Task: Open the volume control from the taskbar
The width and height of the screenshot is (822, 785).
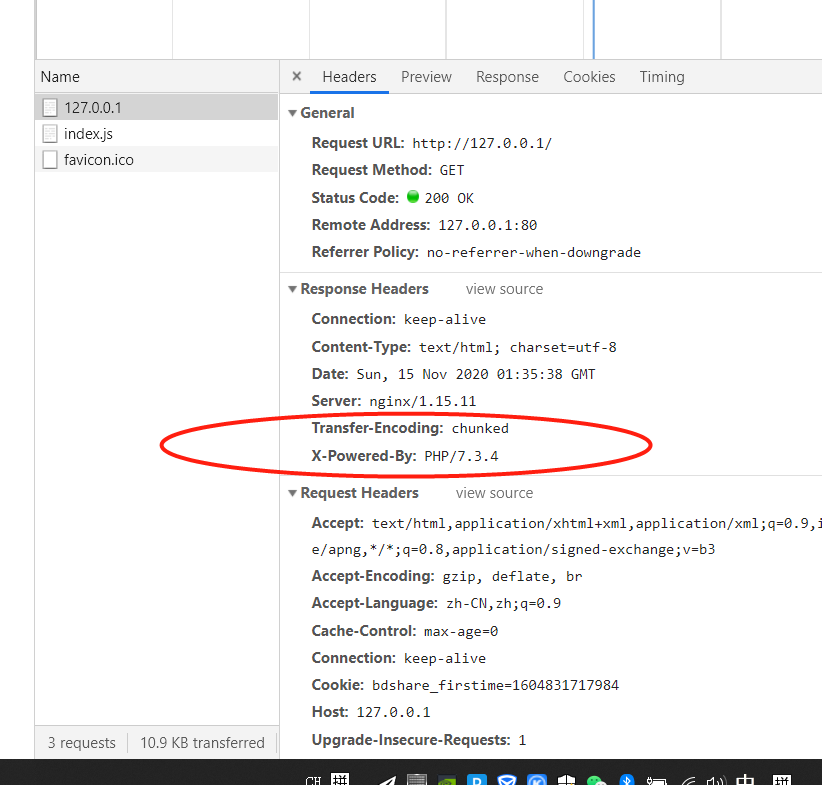Action: pos(716,778)
